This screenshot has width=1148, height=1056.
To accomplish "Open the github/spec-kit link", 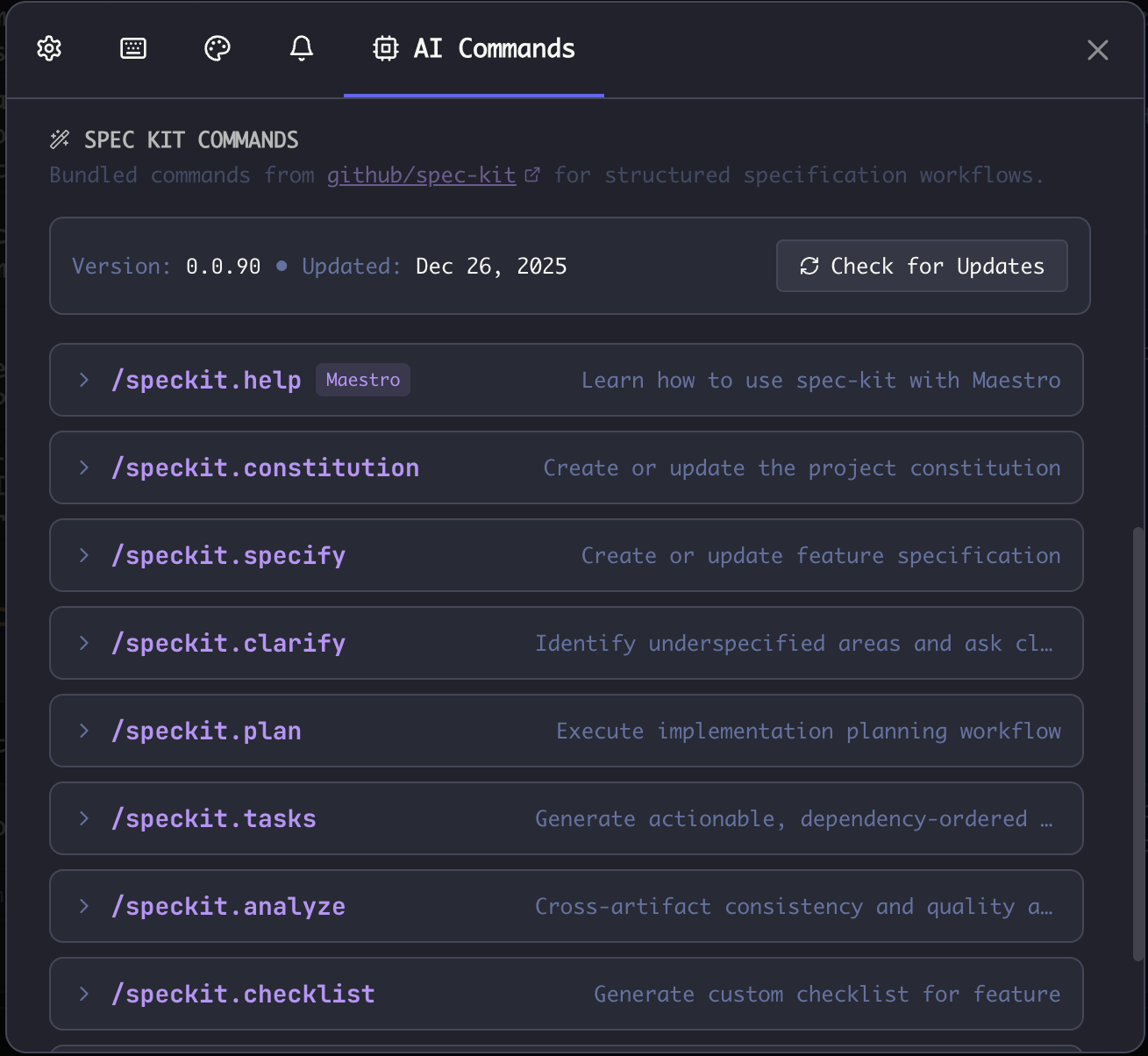I will (x=421, y=175).
